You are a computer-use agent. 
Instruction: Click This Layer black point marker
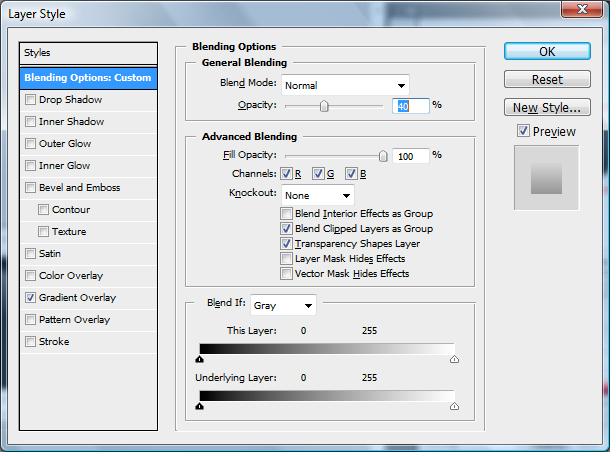200,359
